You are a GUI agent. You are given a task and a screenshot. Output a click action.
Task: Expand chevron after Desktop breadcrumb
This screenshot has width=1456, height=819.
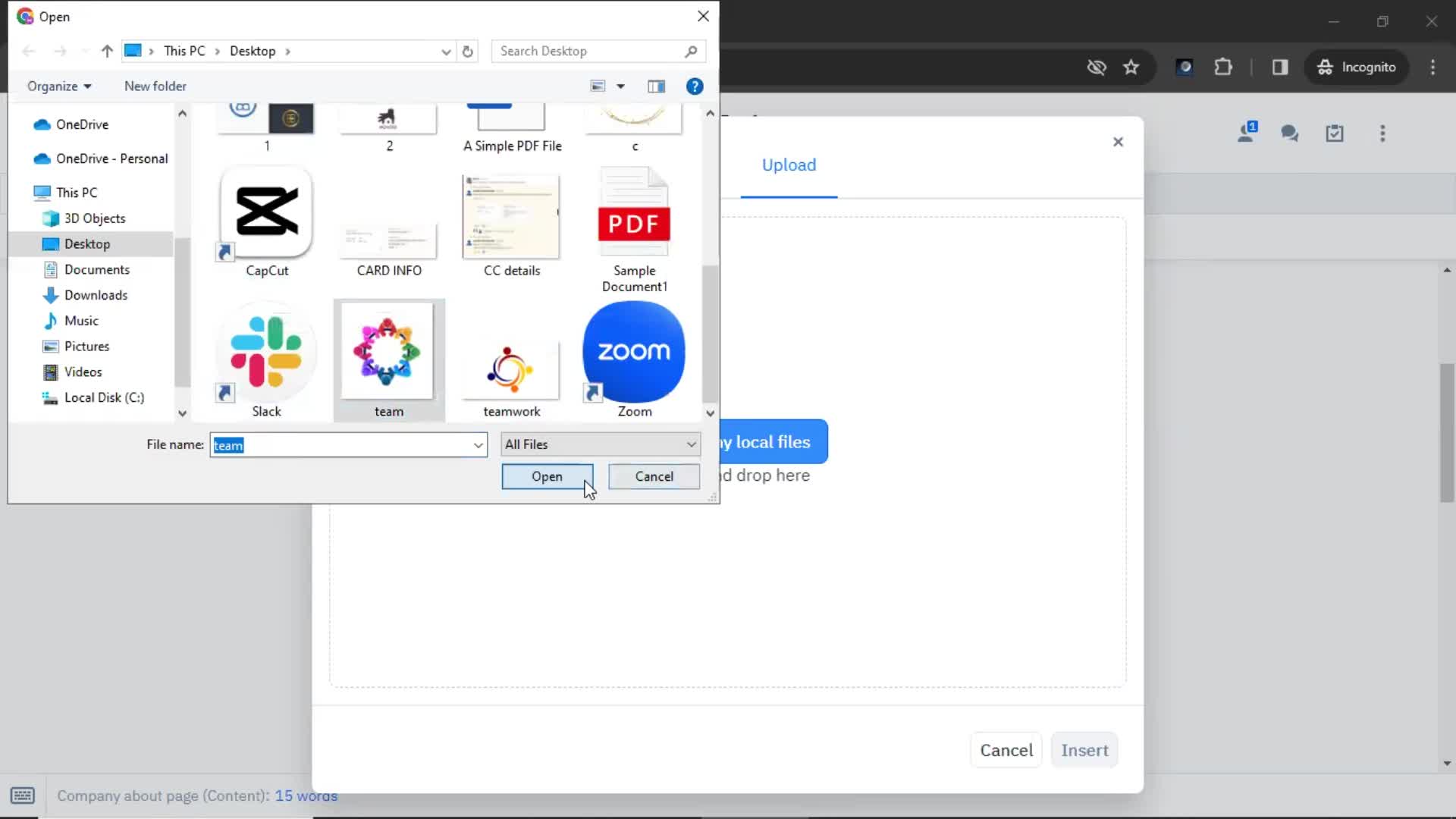pos(288,52)
